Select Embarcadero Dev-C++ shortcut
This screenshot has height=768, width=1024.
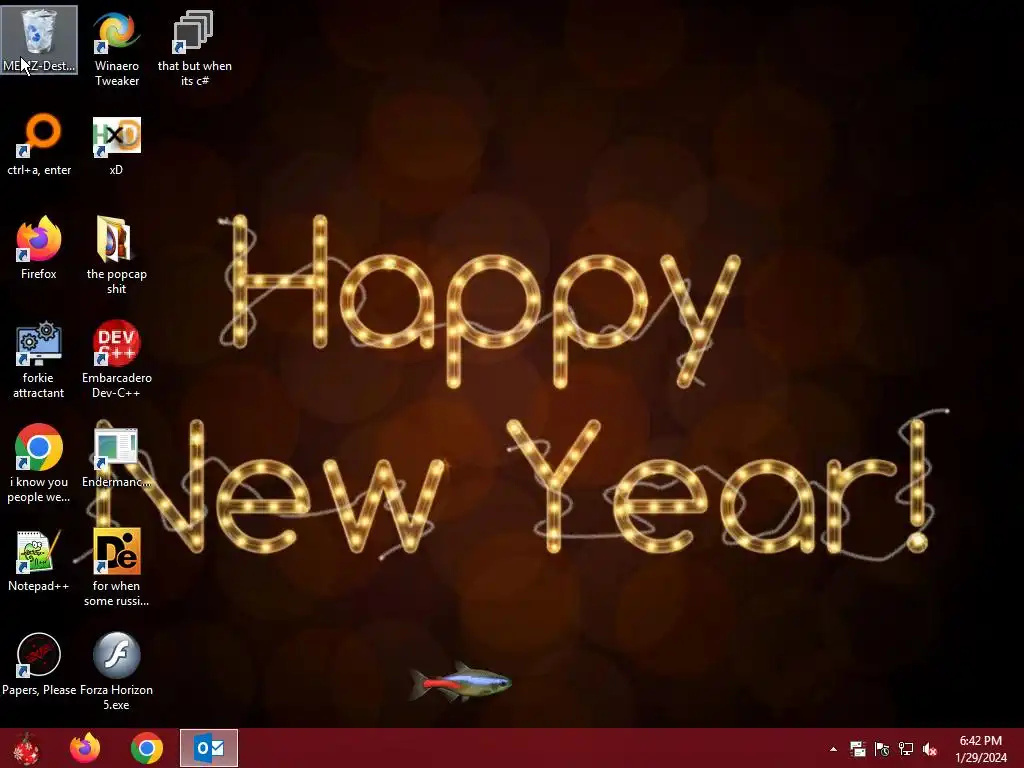[116, 360]
